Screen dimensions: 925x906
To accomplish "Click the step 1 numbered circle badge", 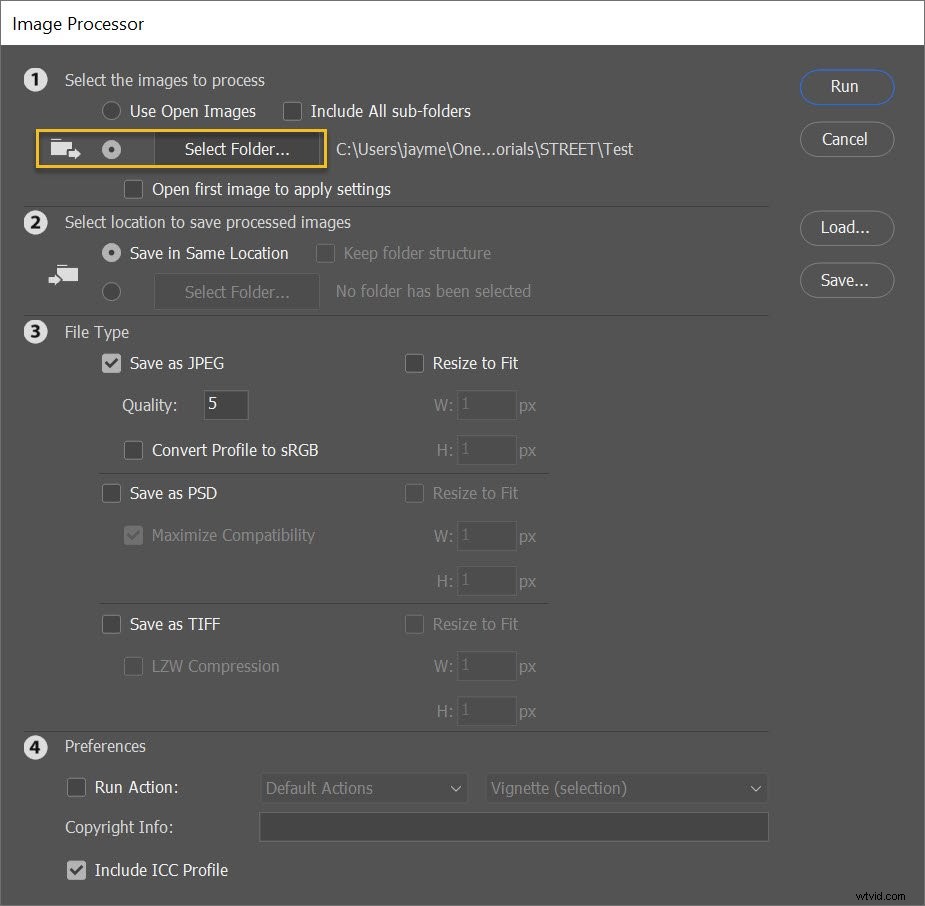I will click(36, 80).
